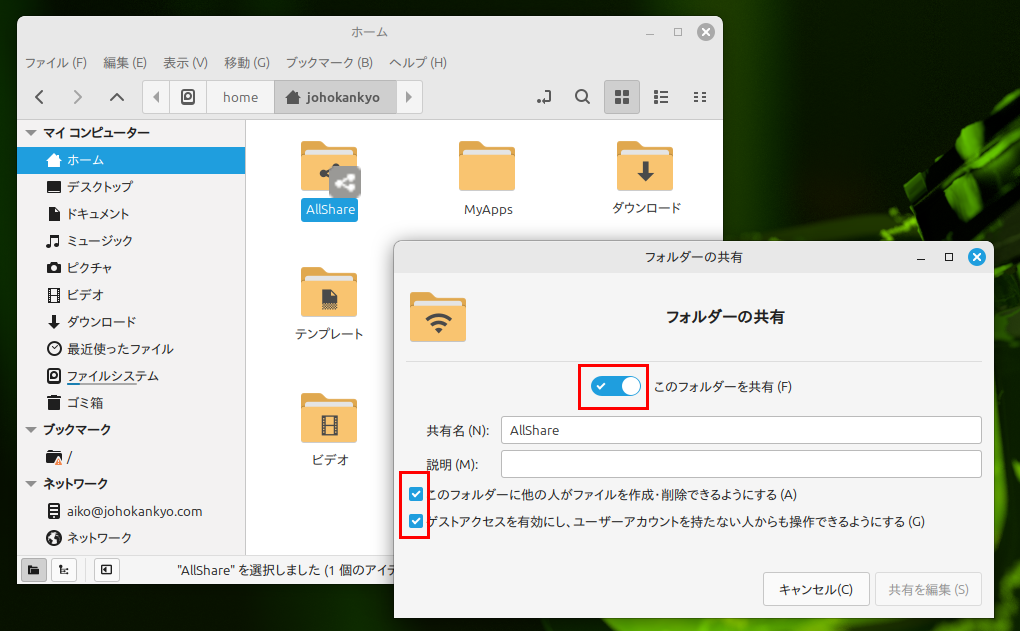This screenshot has width=1020, height=631.
Task: Click the キャンセル(C) button
Action: pos(815,589)
